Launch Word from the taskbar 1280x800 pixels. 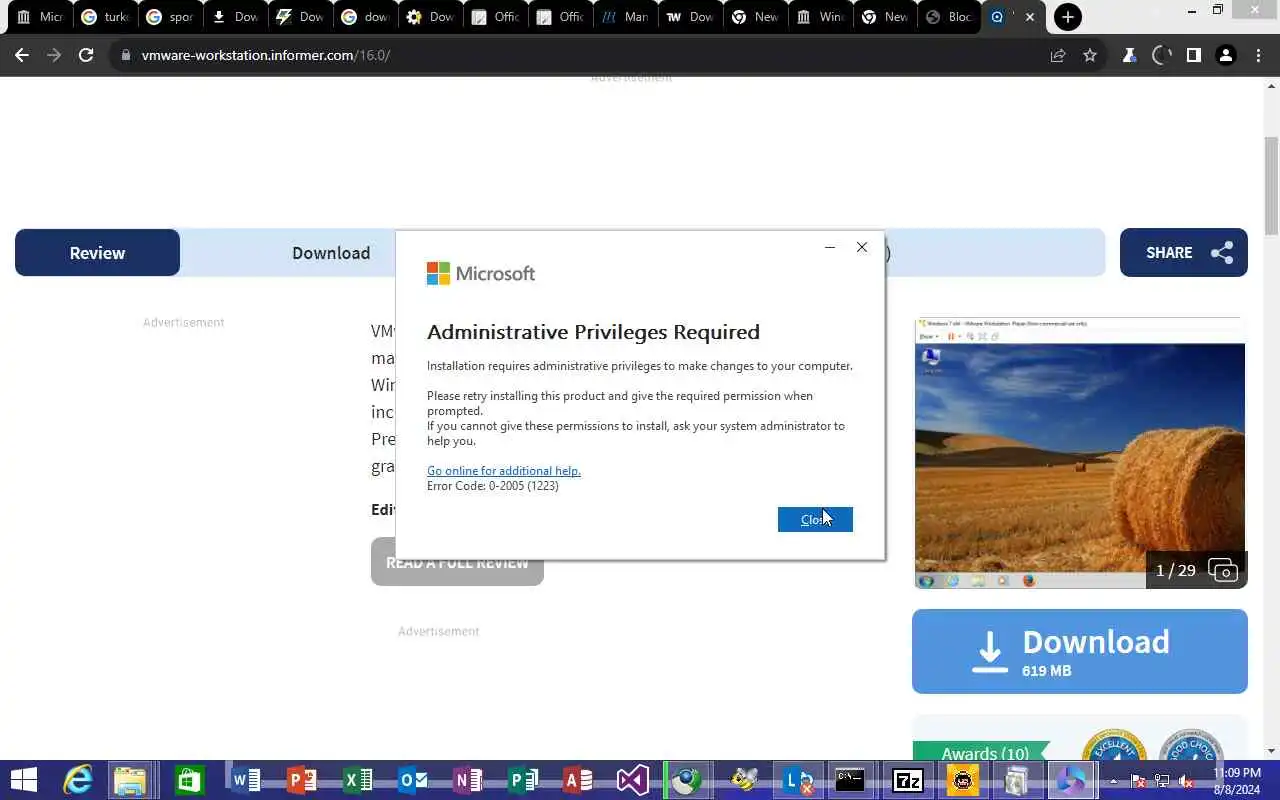(x=245, y=780)
